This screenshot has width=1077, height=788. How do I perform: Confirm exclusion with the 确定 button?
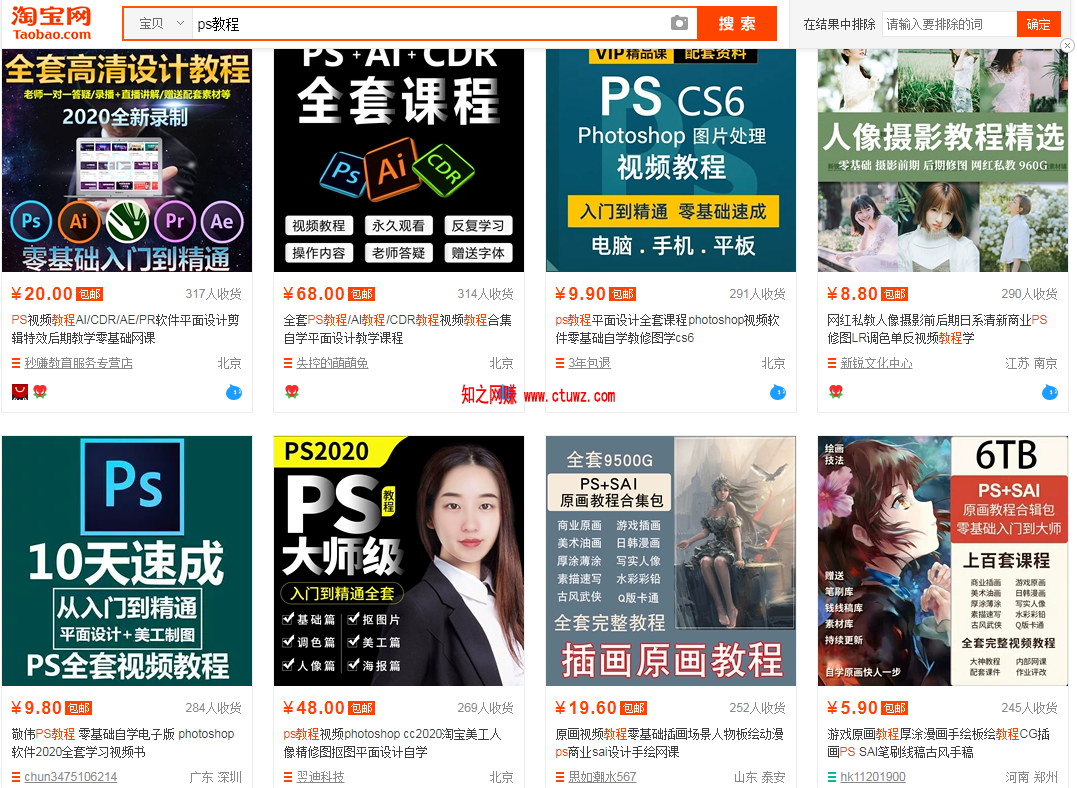click(1039, 24)
